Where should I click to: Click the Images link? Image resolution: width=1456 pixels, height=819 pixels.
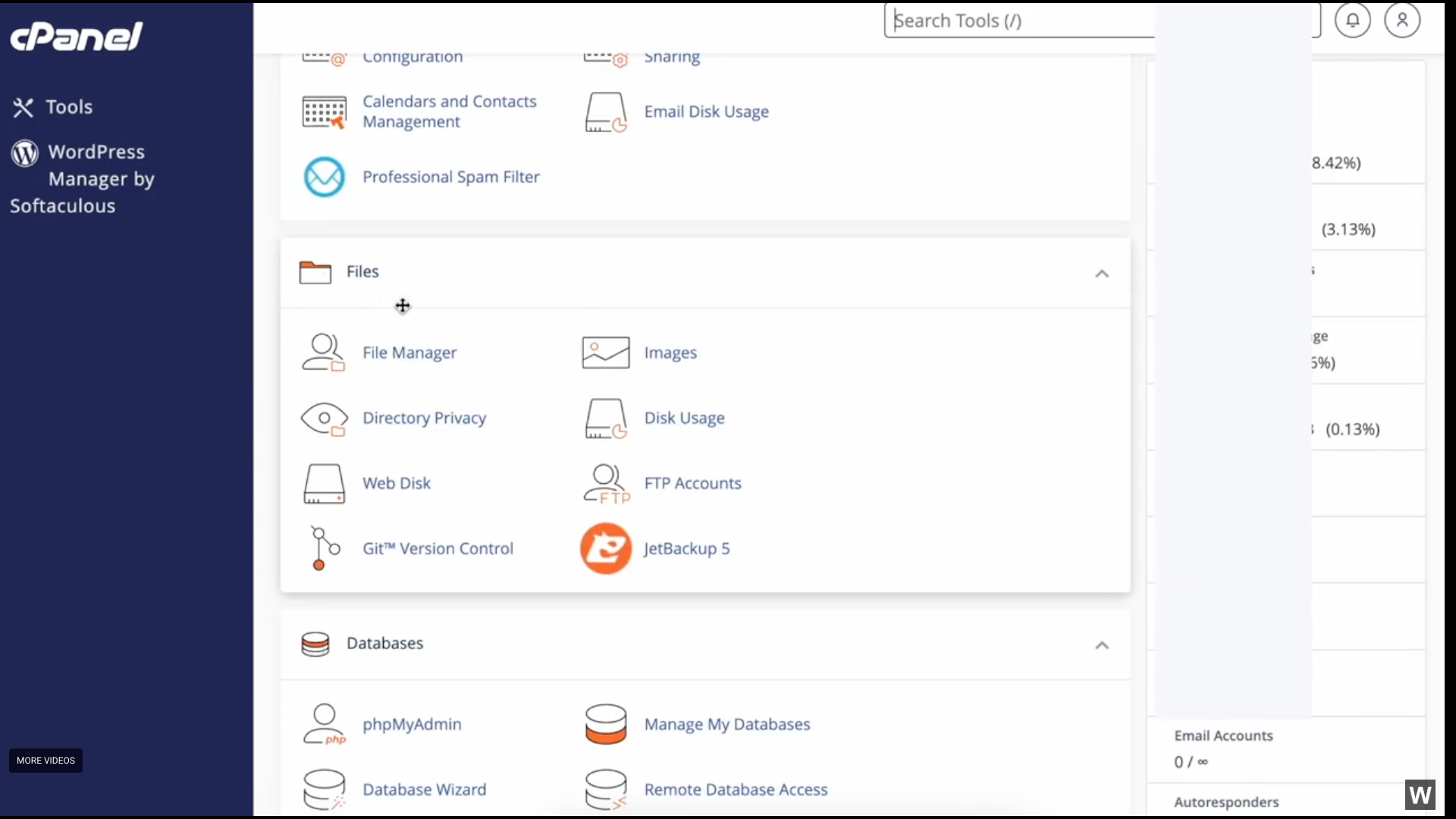pos(670,353)
